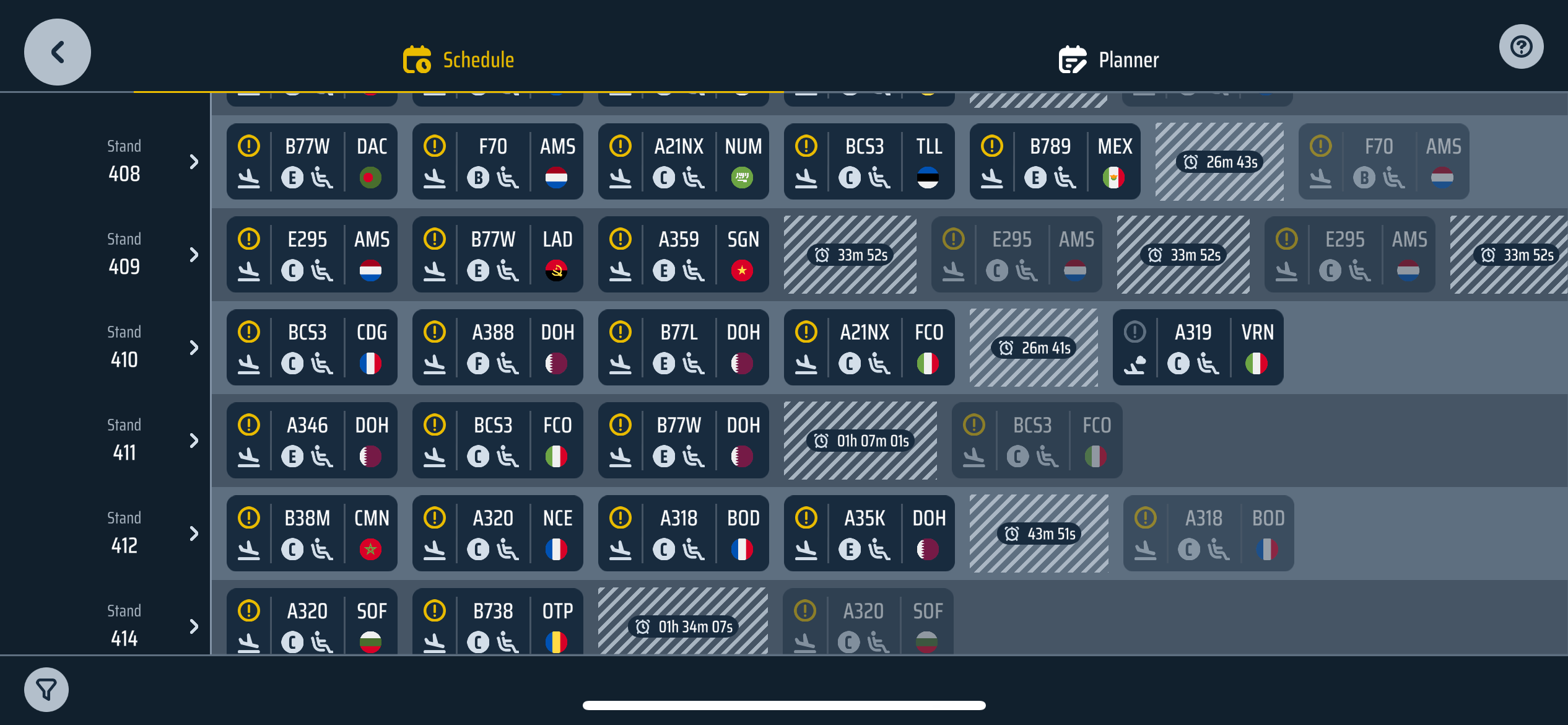
Task: Click alarm clock icon in 01h 34m 07s gap
Action: coord(643,627)
